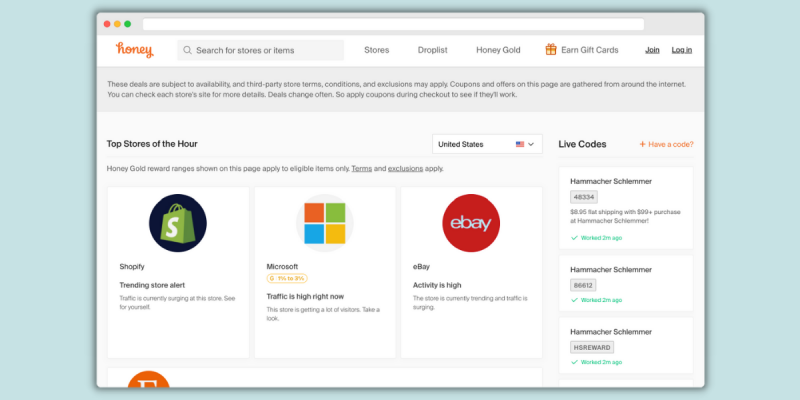The height and width of the screenshot is (400, 800).
Task: Click the eBay logo
Action: coord(471,223)
